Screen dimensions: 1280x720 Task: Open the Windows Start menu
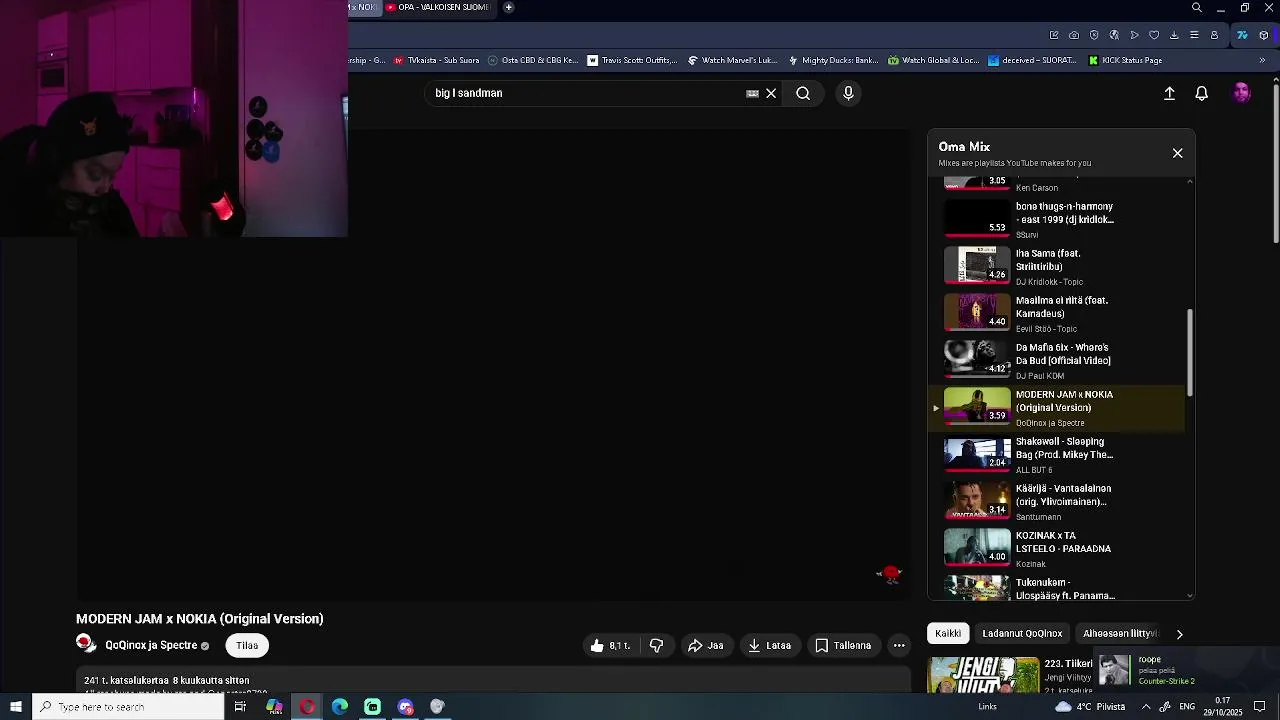coord(16,707)
